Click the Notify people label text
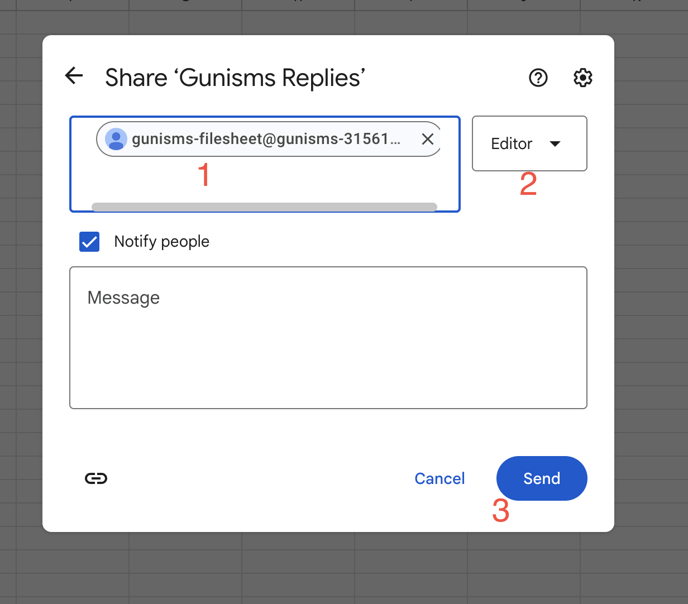Viewport: 688px width, 604px height. coord(161,242)
